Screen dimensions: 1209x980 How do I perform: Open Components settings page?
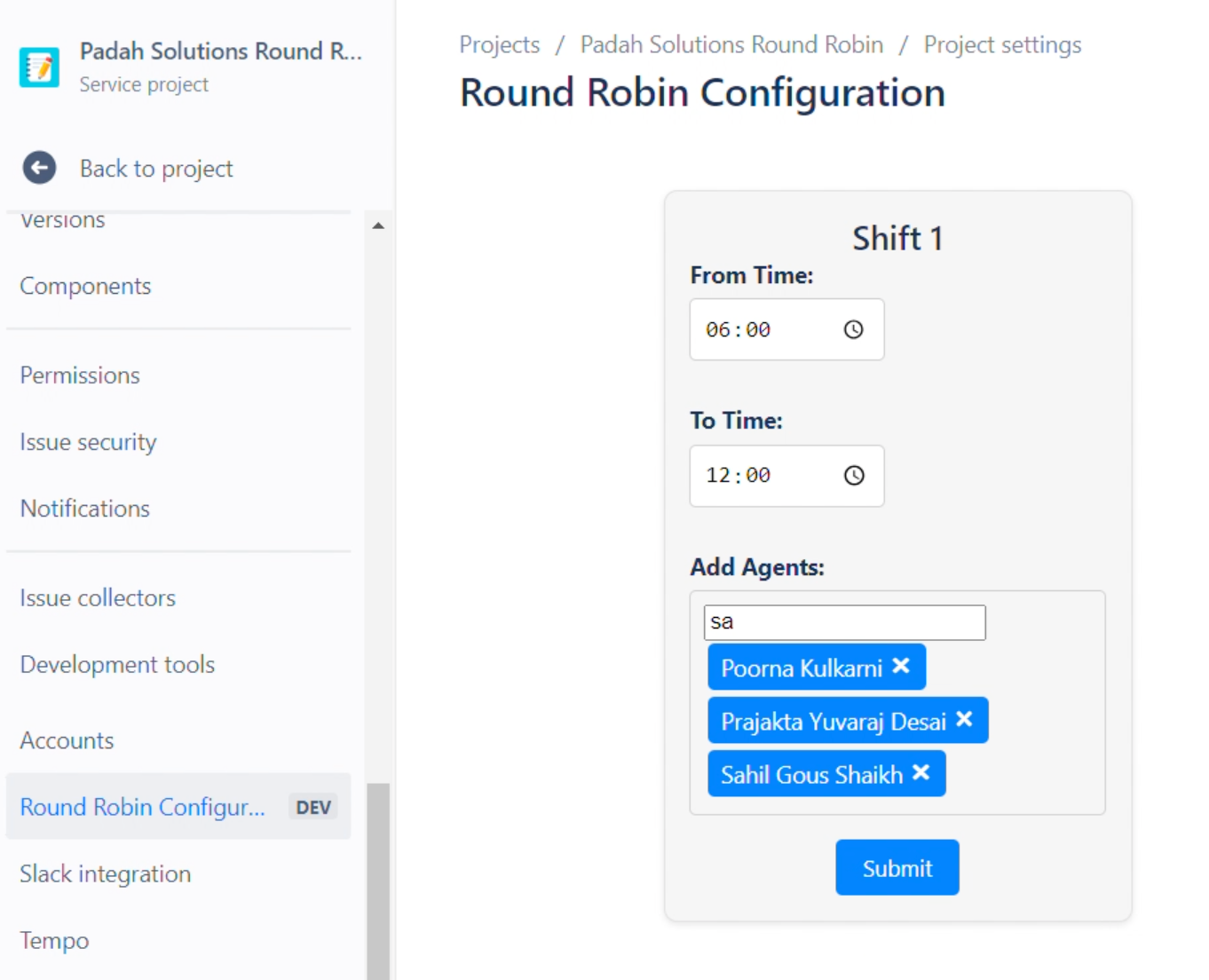[85, 286]
